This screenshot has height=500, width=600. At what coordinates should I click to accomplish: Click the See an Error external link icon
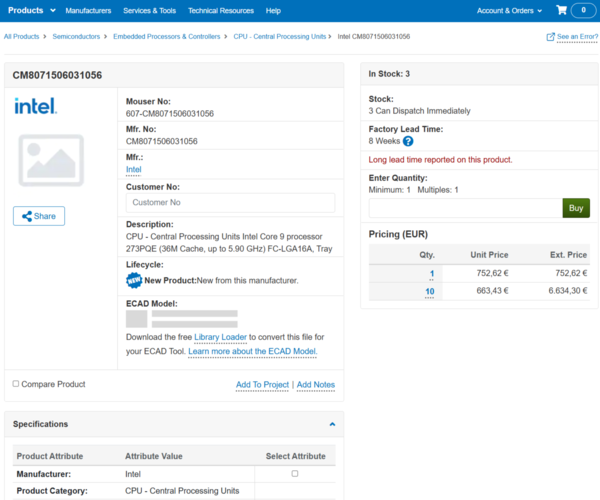tap(550, 37)
